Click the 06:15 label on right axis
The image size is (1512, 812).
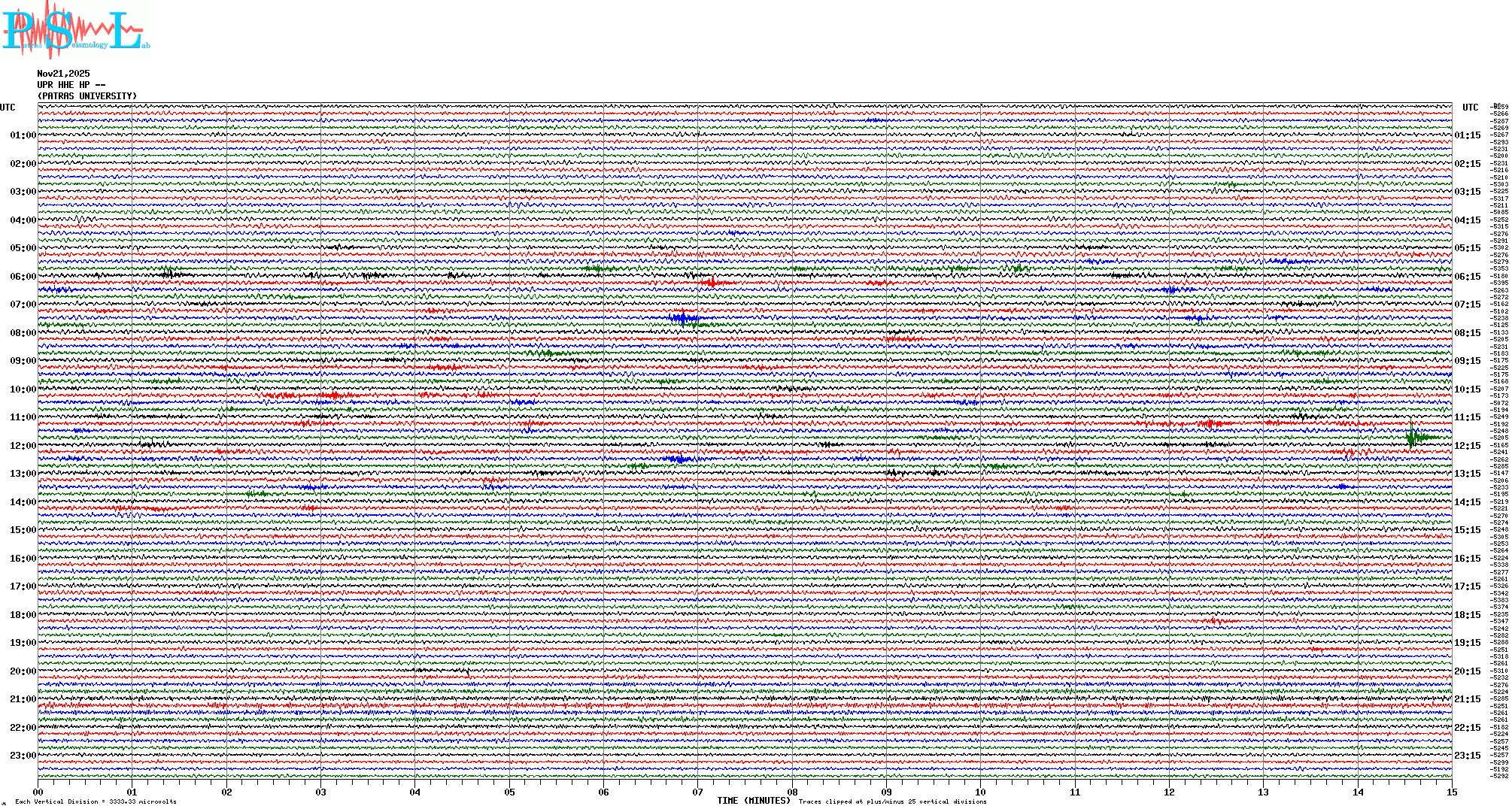coord(1467,277)
